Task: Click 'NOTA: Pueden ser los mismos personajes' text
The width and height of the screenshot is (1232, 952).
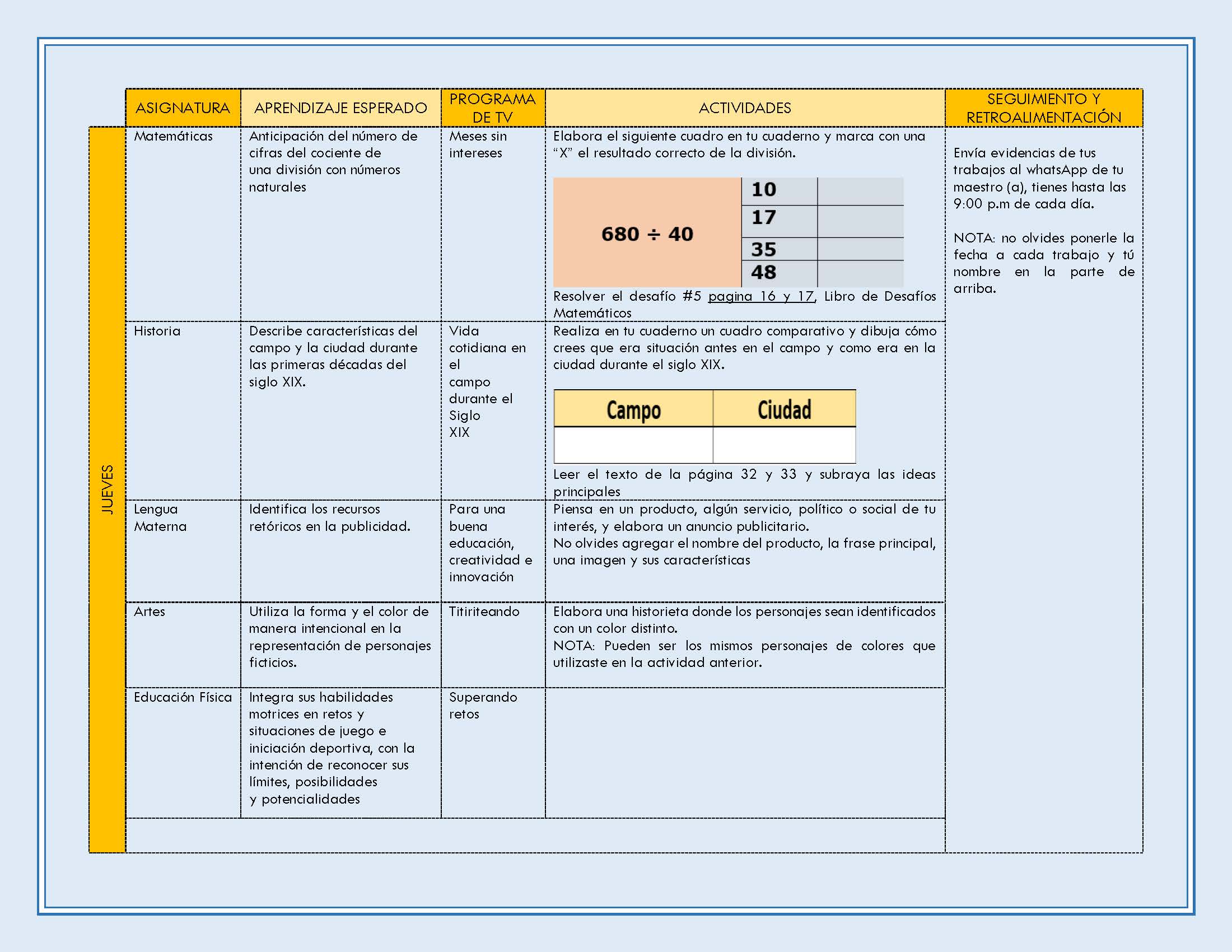Action: click(x=744, y=653)
